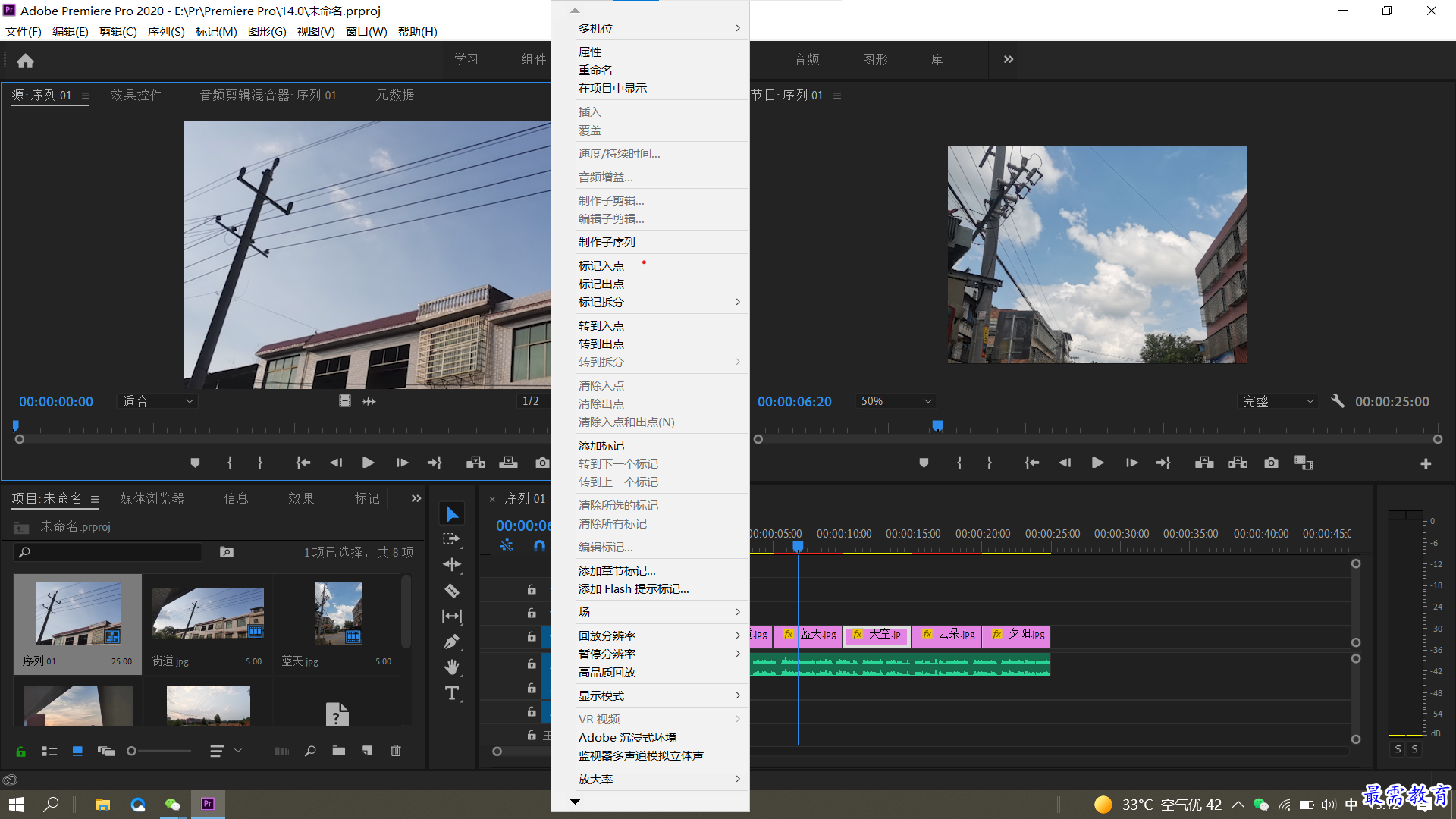Image resolution: width=1456 pixels, height=819 pixels.
Task: Click the timeline playhead in the ruler
Action: click(798, 546)
